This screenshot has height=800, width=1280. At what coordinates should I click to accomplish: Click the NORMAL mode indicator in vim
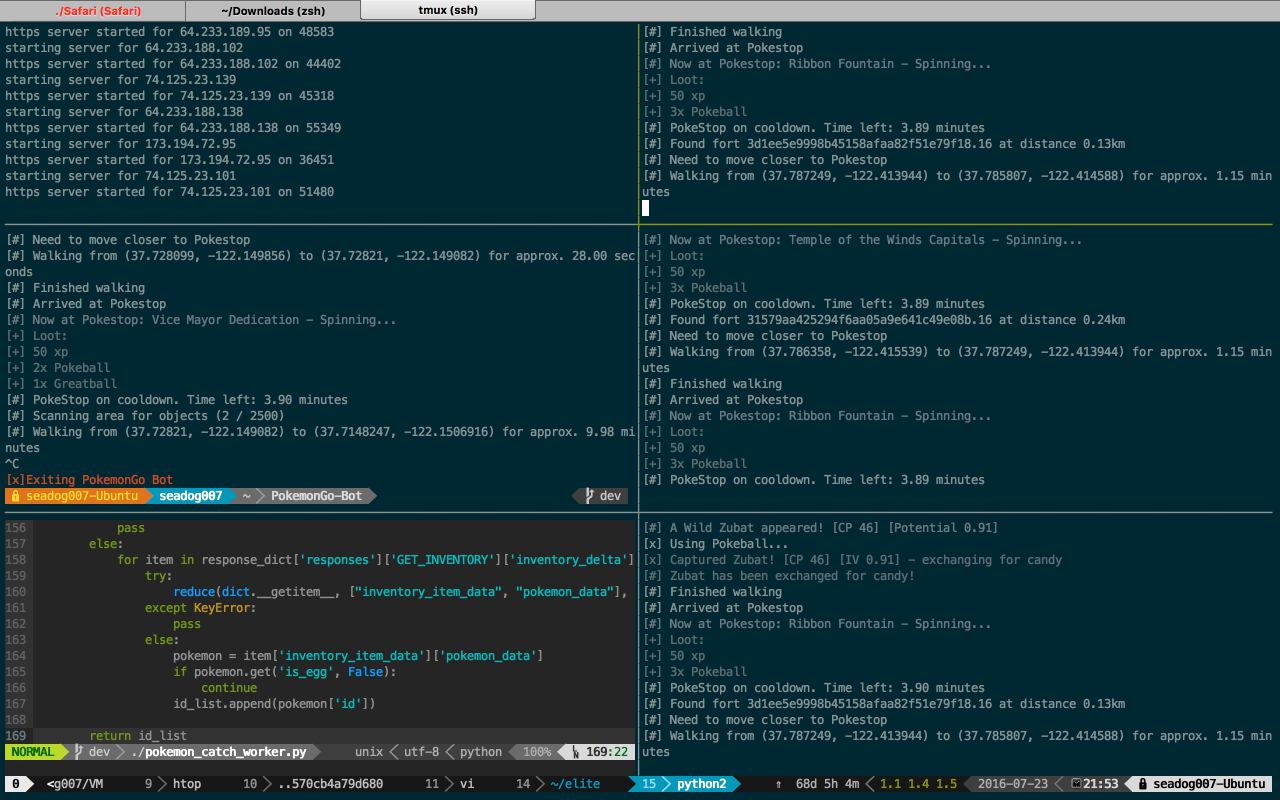[x=33, y=752]
